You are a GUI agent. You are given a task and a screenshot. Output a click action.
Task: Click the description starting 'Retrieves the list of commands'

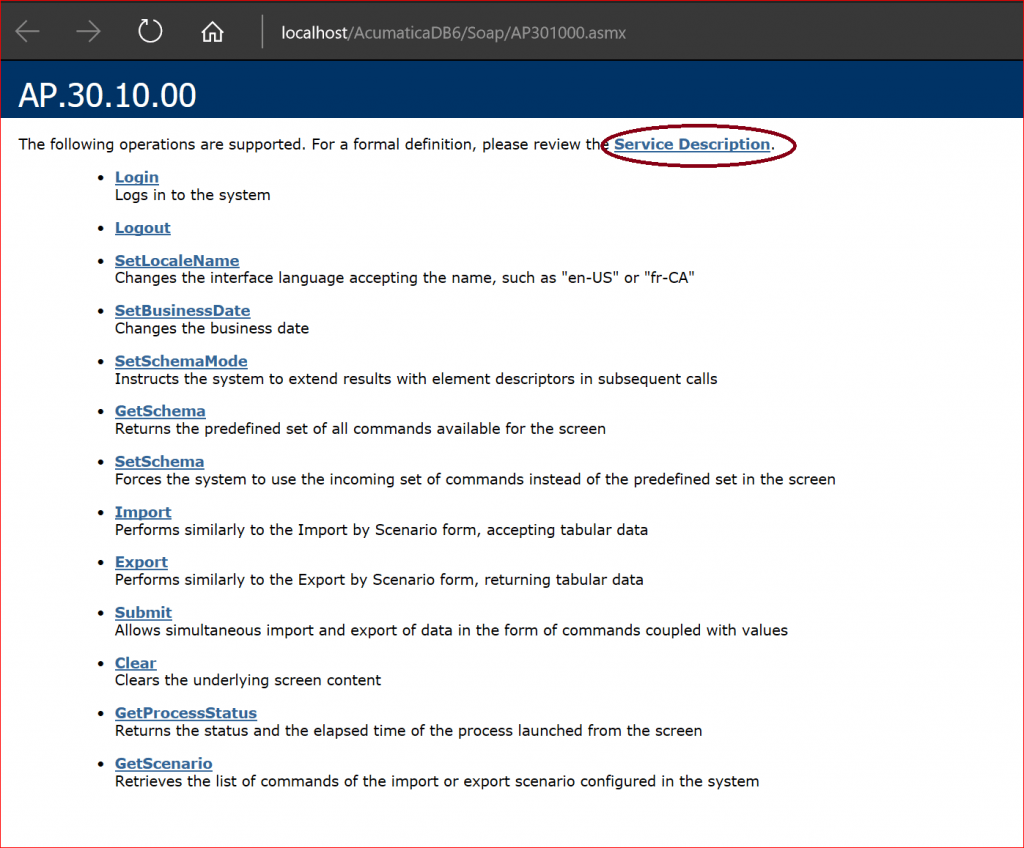coord(437,781)
